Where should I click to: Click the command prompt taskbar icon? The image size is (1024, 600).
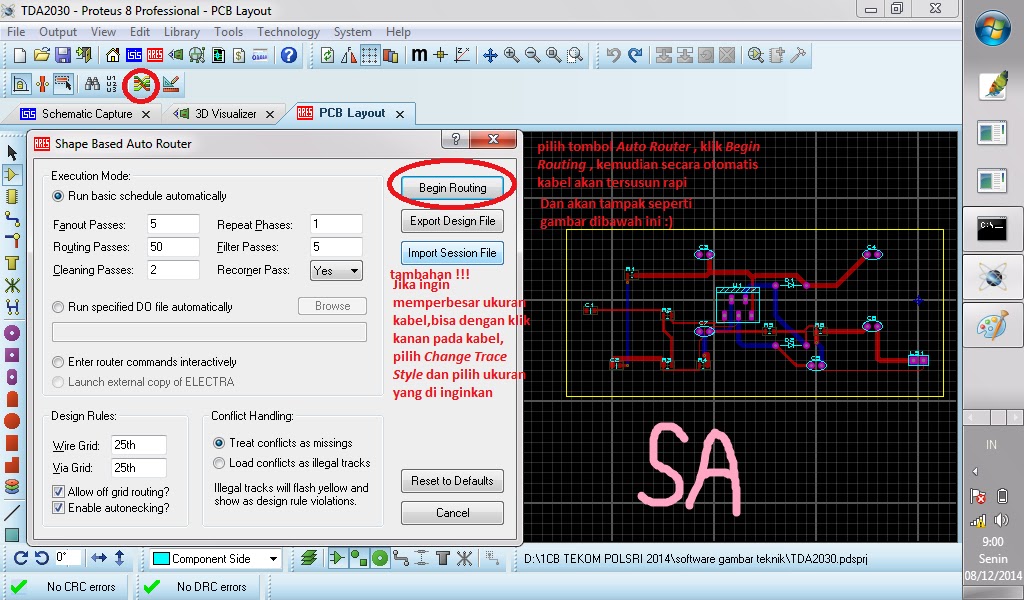click(993, 229)
